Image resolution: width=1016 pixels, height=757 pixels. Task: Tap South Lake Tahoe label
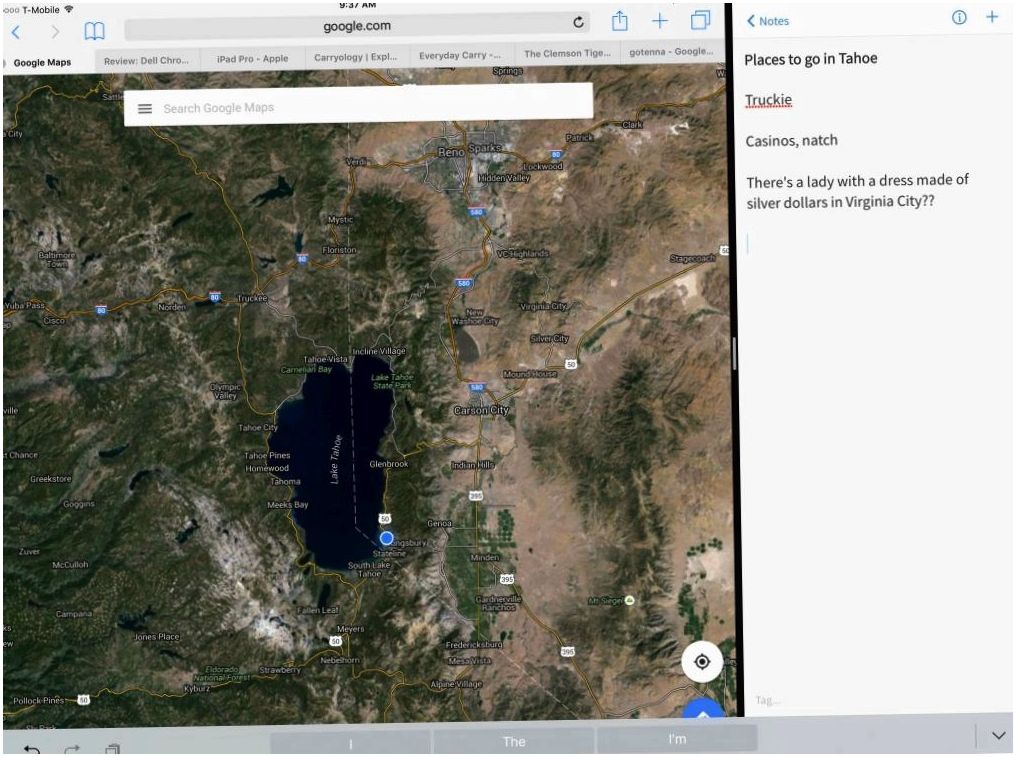coord(369,569)
